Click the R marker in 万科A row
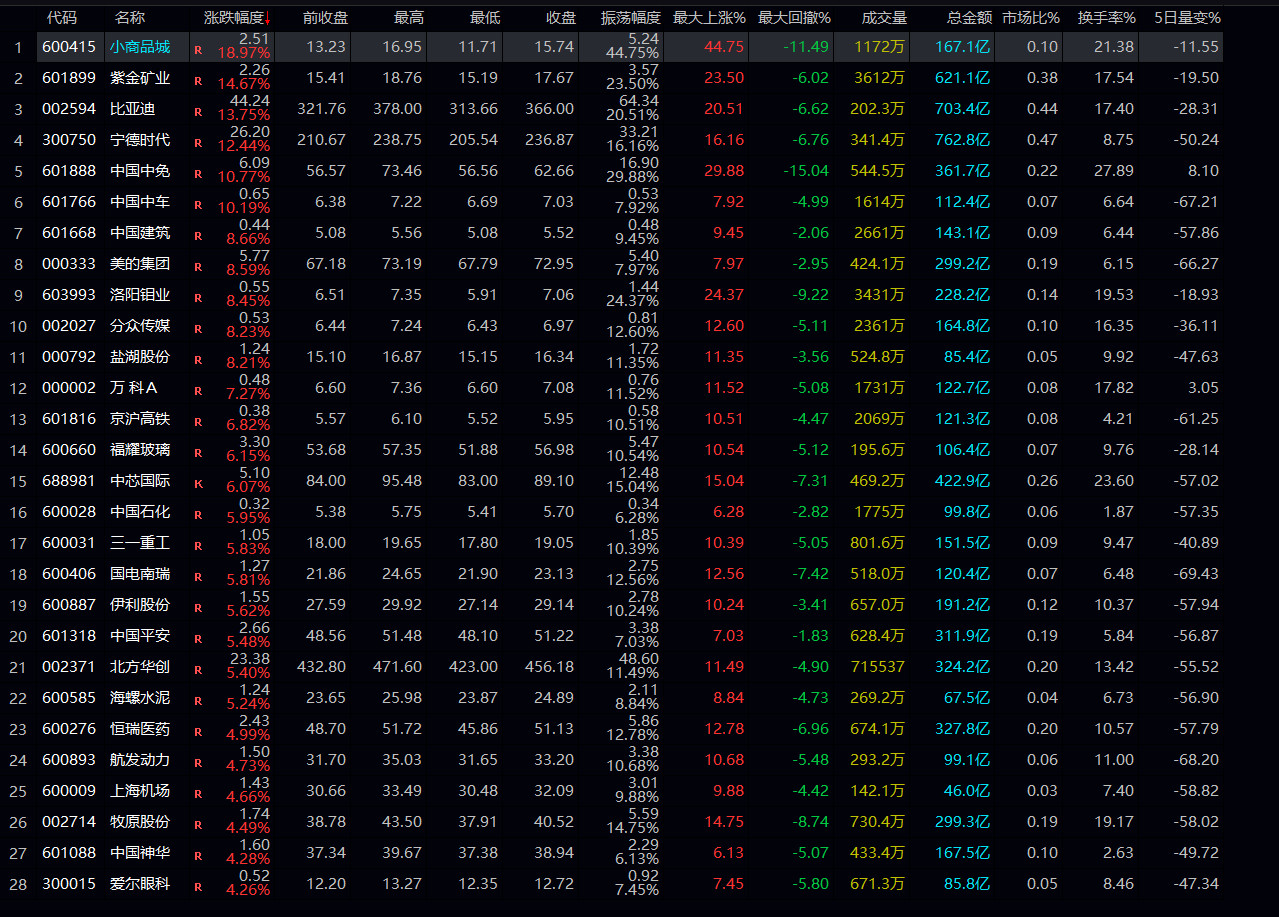The image size is (1279, 917). click(197, 389)
